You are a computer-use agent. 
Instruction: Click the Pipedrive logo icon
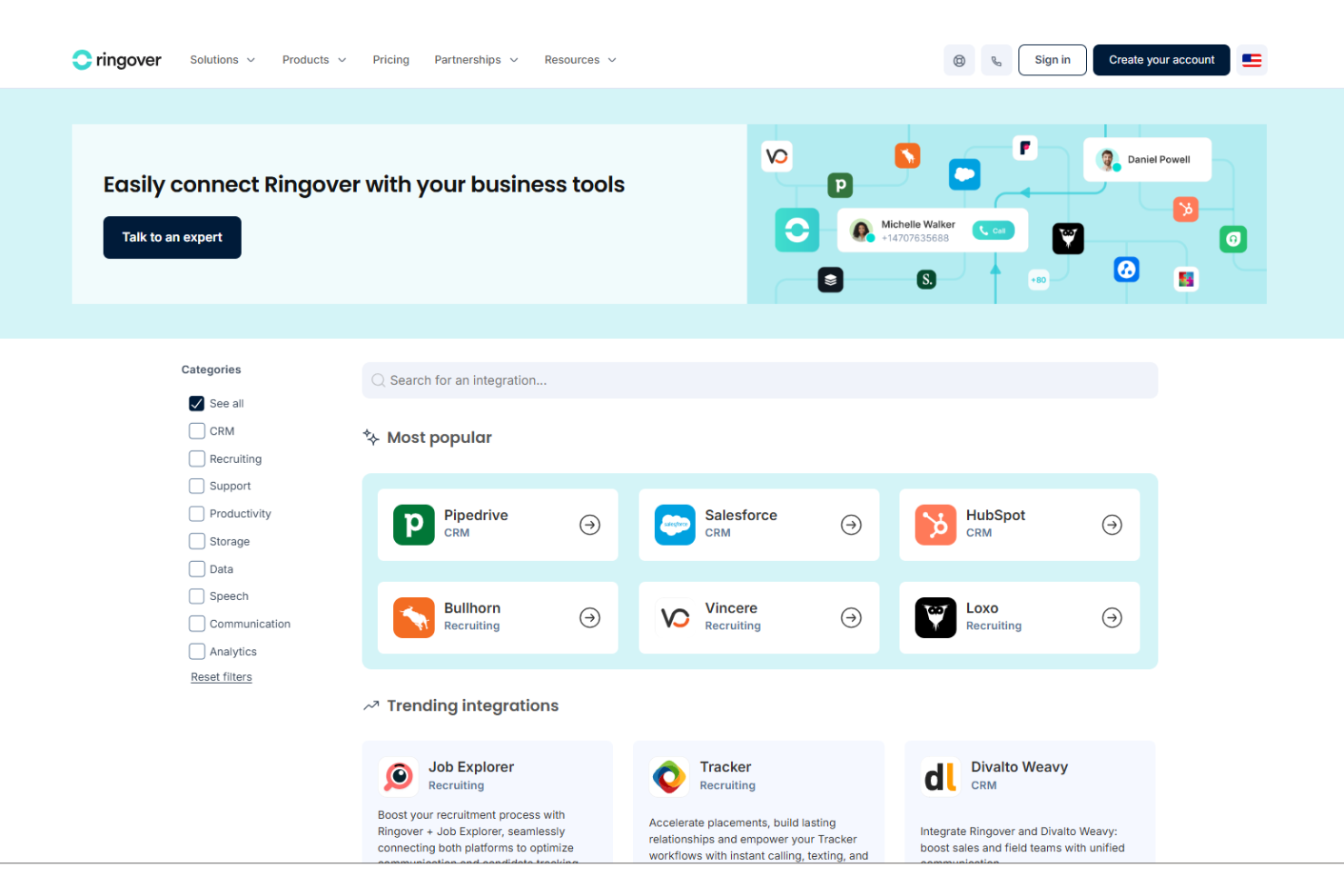[x=414, y=525]
